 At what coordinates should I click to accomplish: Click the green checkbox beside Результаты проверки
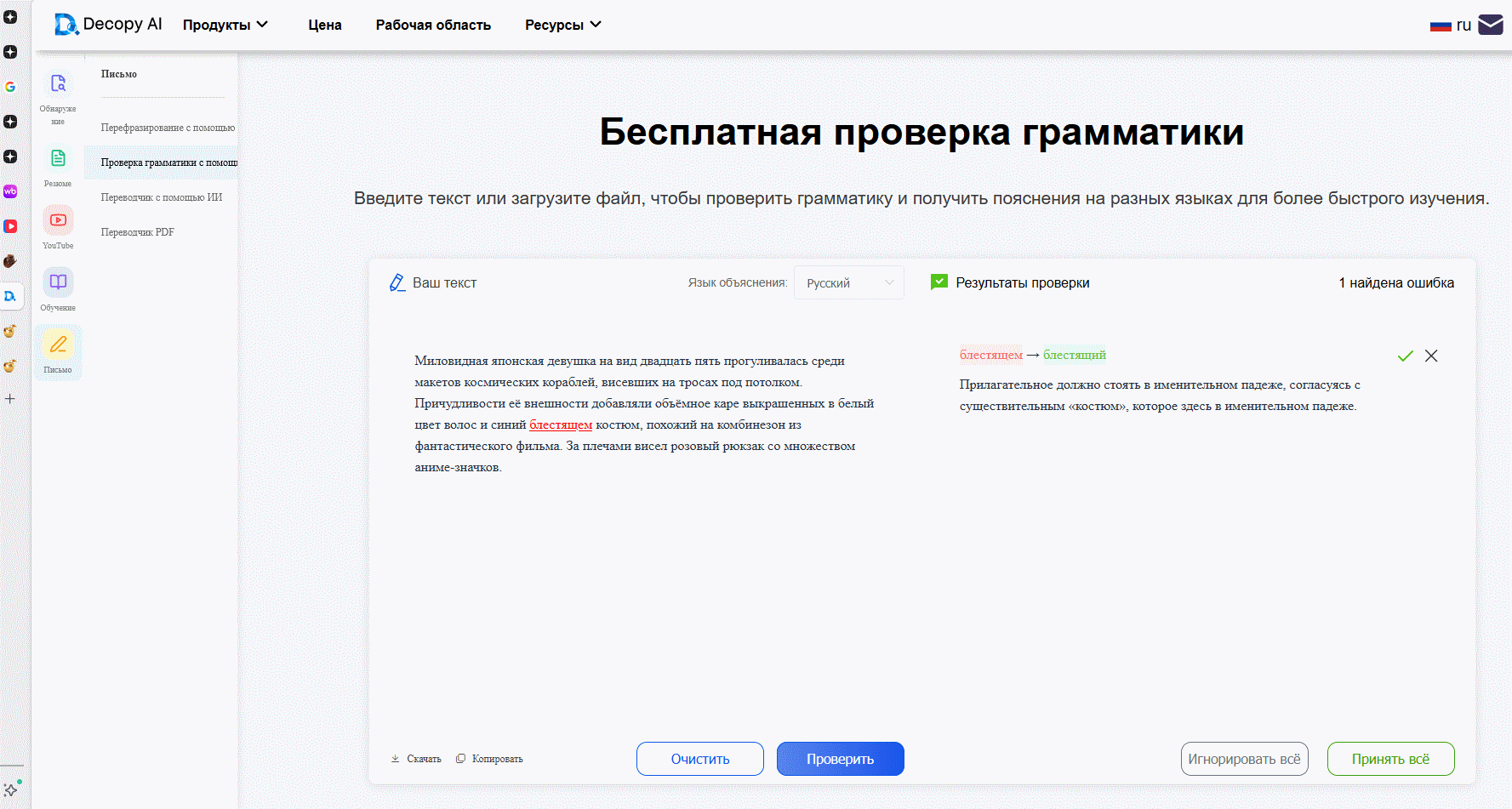pyautogui.click(x=939, y=282)
